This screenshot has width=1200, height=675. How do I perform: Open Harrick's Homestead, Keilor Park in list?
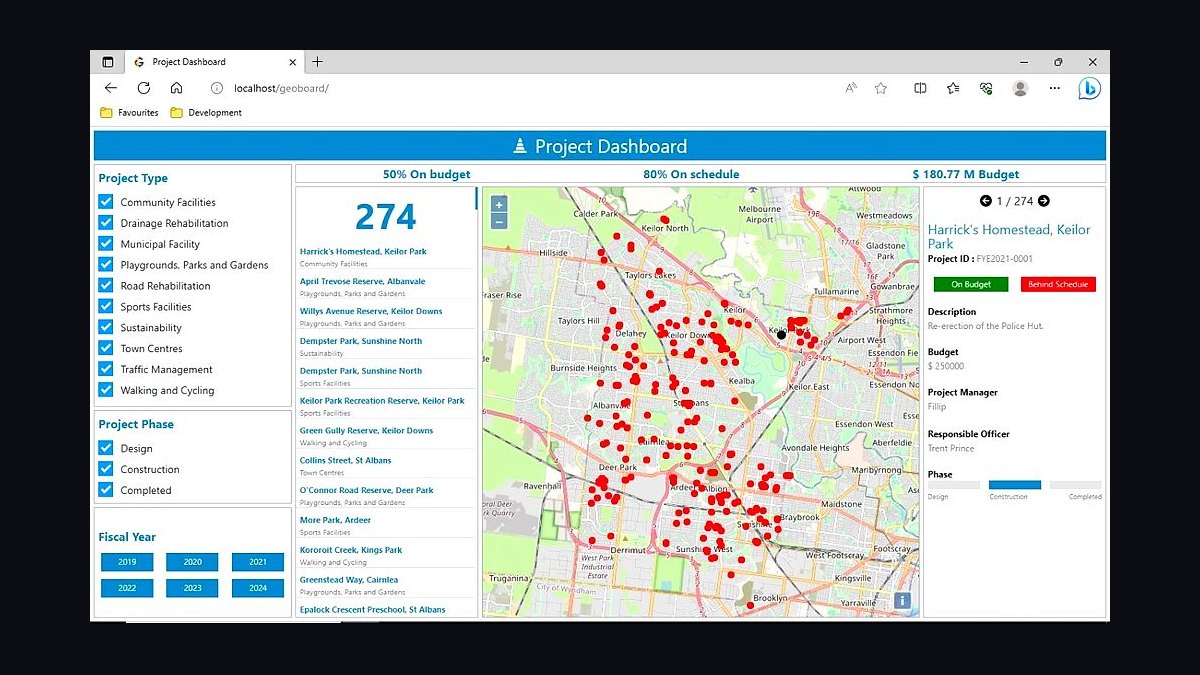point(363,251)
